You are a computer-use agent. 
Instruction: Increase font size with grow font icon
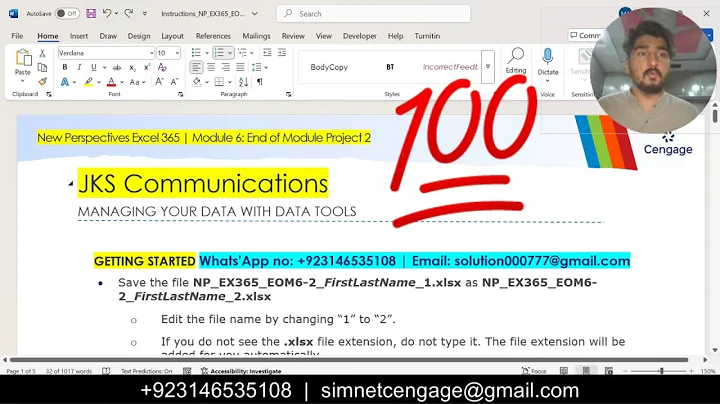159,82
